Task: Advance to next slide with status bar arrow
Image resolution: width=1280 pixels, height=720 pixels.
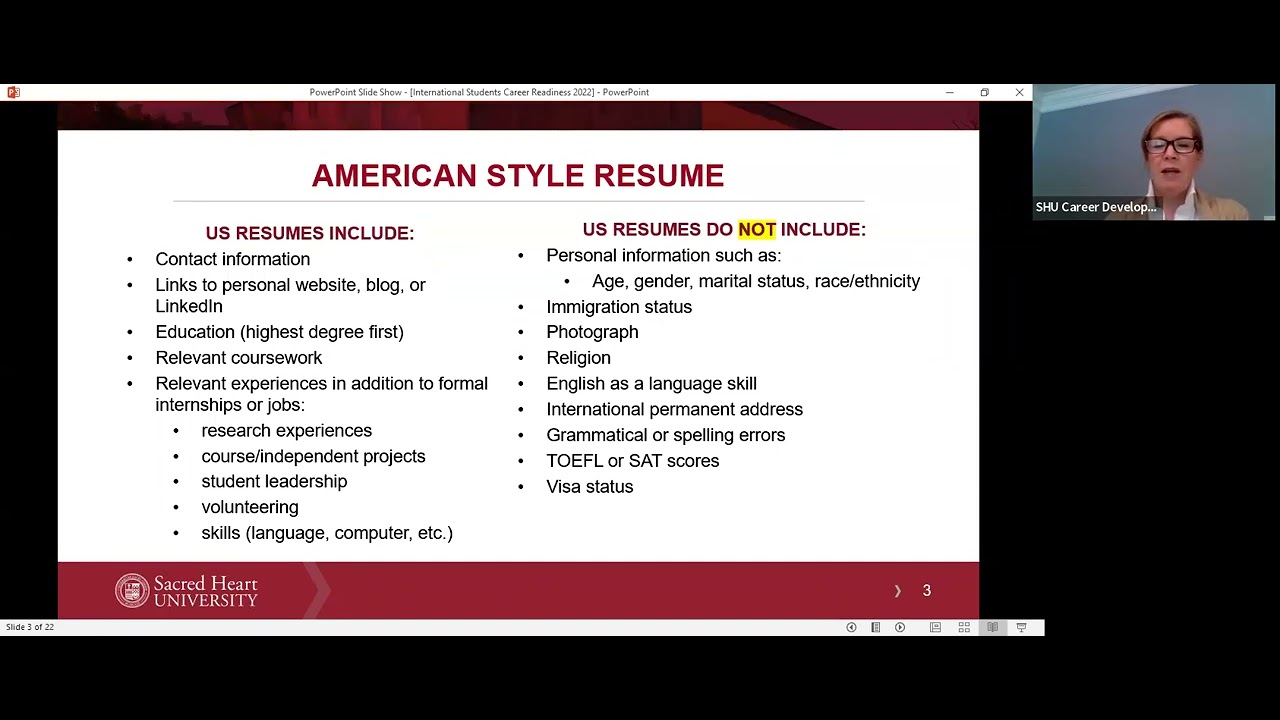Action: pyautogui.click(x=900, y=627)
